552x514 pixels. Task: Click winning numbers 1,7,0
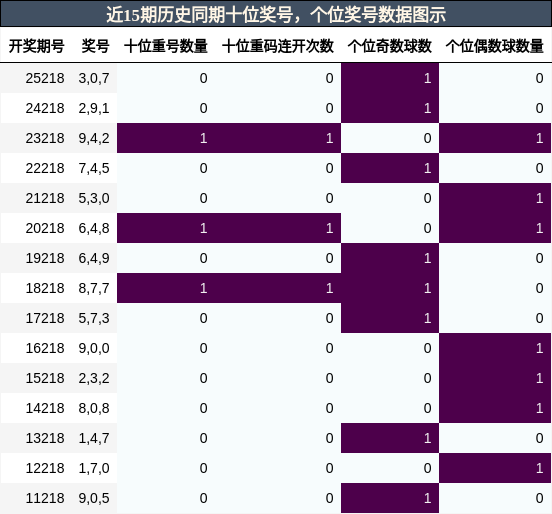[x=94, y=468]
